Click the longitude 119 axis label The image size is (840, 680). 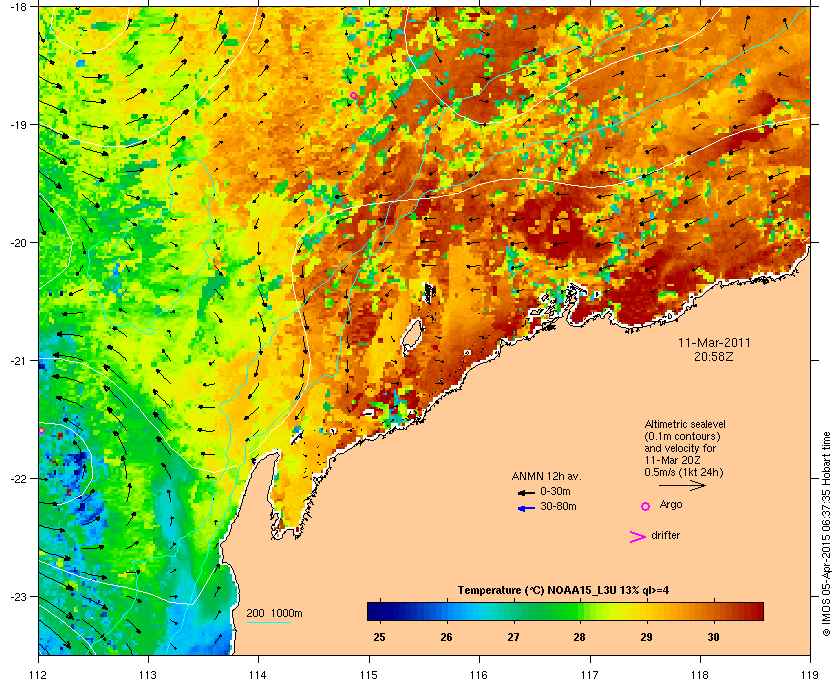point(810,674)
